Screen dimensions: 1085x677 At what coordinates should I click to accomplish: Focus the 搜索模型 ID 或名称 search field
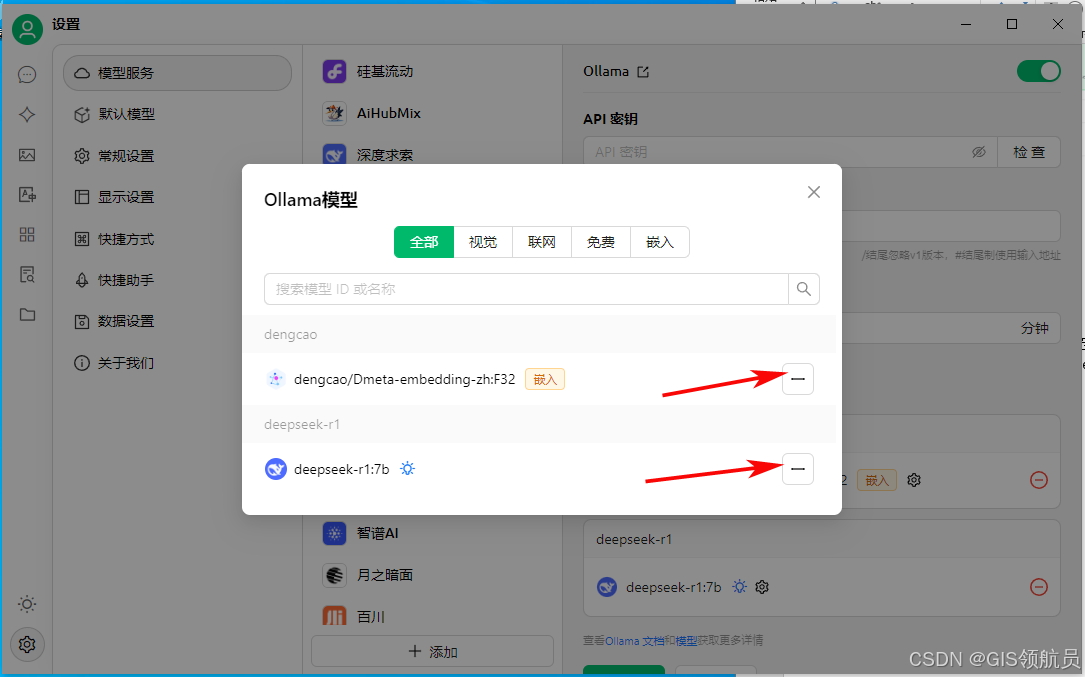(526, 289)
